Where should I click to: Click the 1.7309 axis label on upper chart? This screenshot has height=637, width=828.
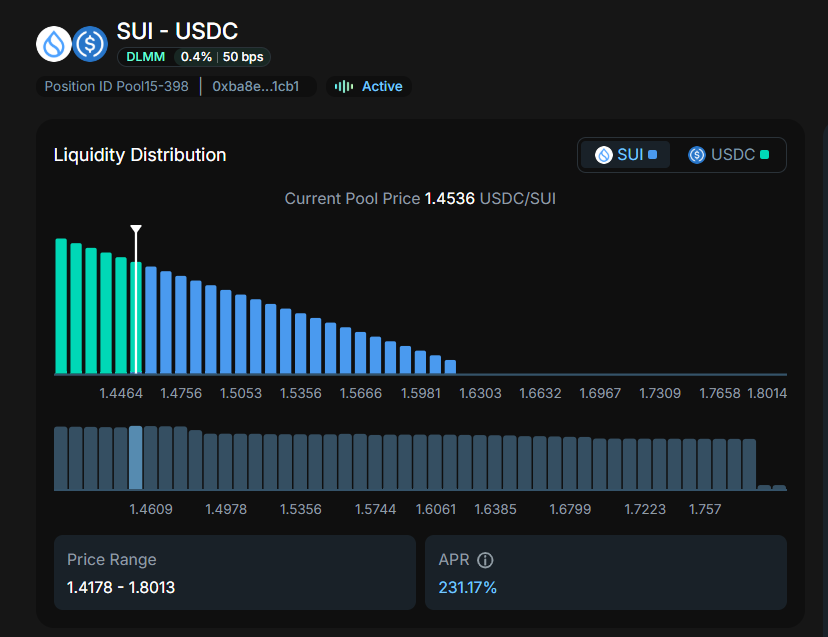[x=660, y=394]
